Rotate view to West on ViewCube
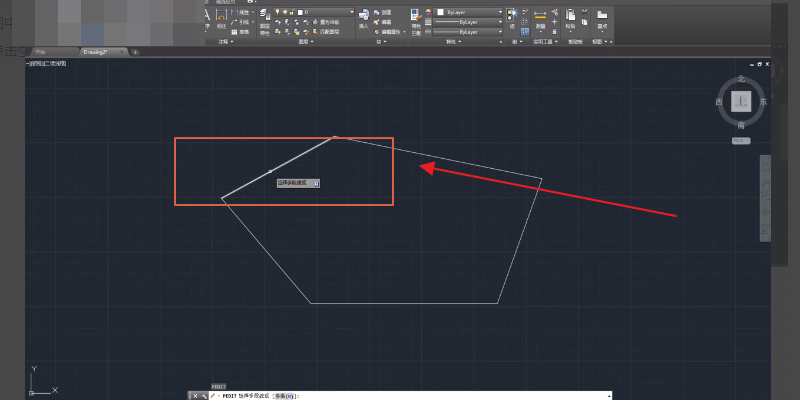800x400 pixels. pyautogui.click(x=719, y=102)
